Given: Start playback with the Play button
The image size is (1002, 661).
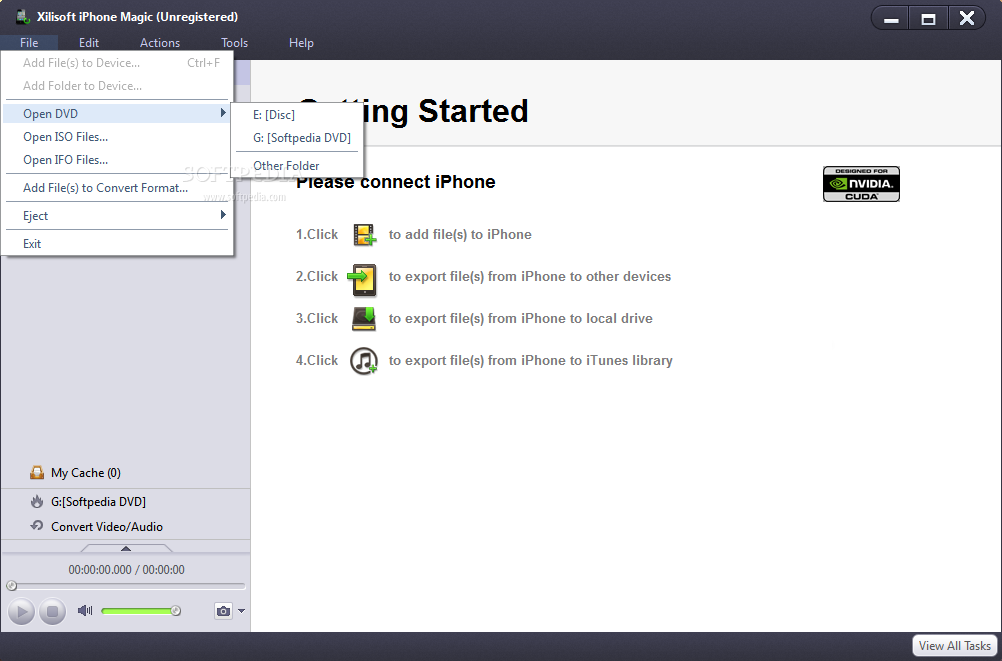Looking at the screenshot, I should tap(21, 612).
